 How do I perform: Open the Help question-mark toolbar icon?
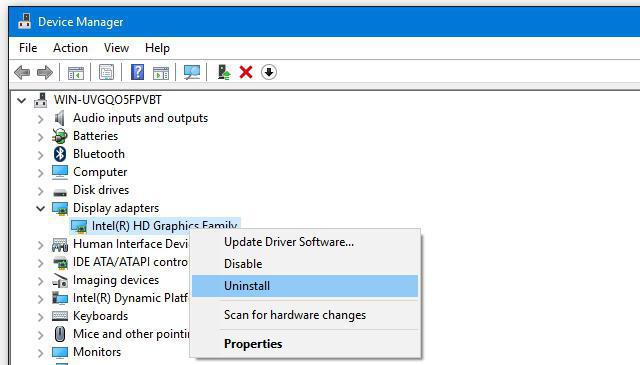[x=138, y=72]
